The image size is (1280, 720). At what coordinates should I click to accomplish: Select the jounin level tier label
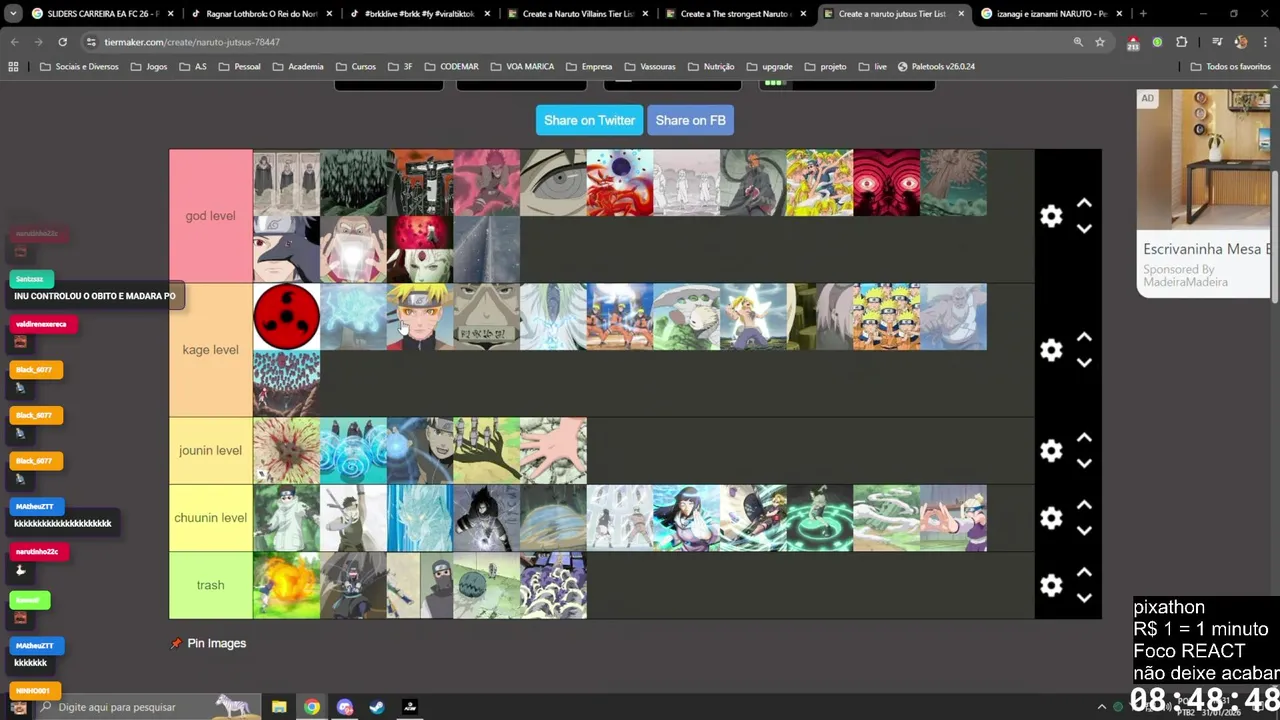[210, 451]
